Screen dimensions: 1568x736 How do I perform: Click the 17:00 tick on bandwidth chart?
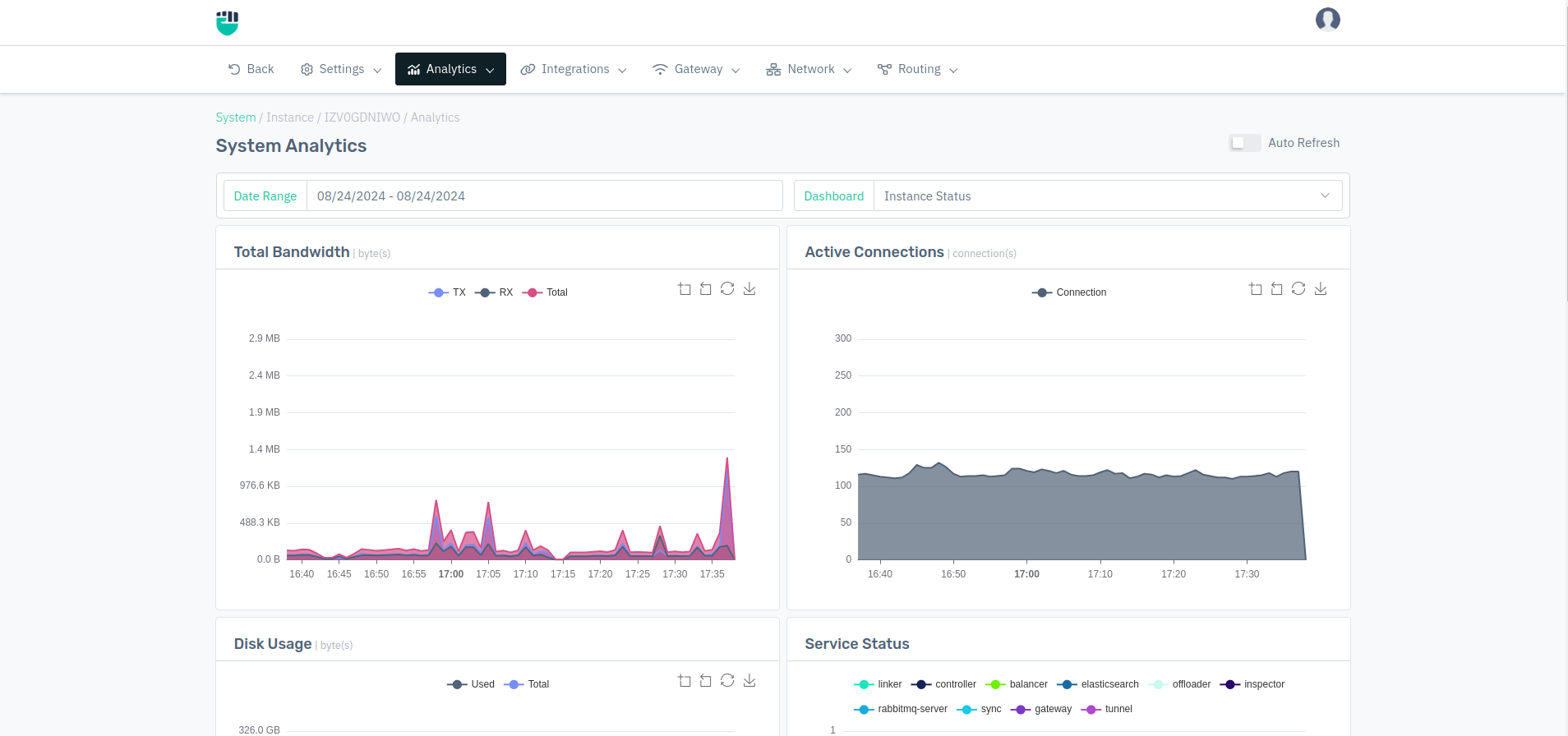[451, 574]
